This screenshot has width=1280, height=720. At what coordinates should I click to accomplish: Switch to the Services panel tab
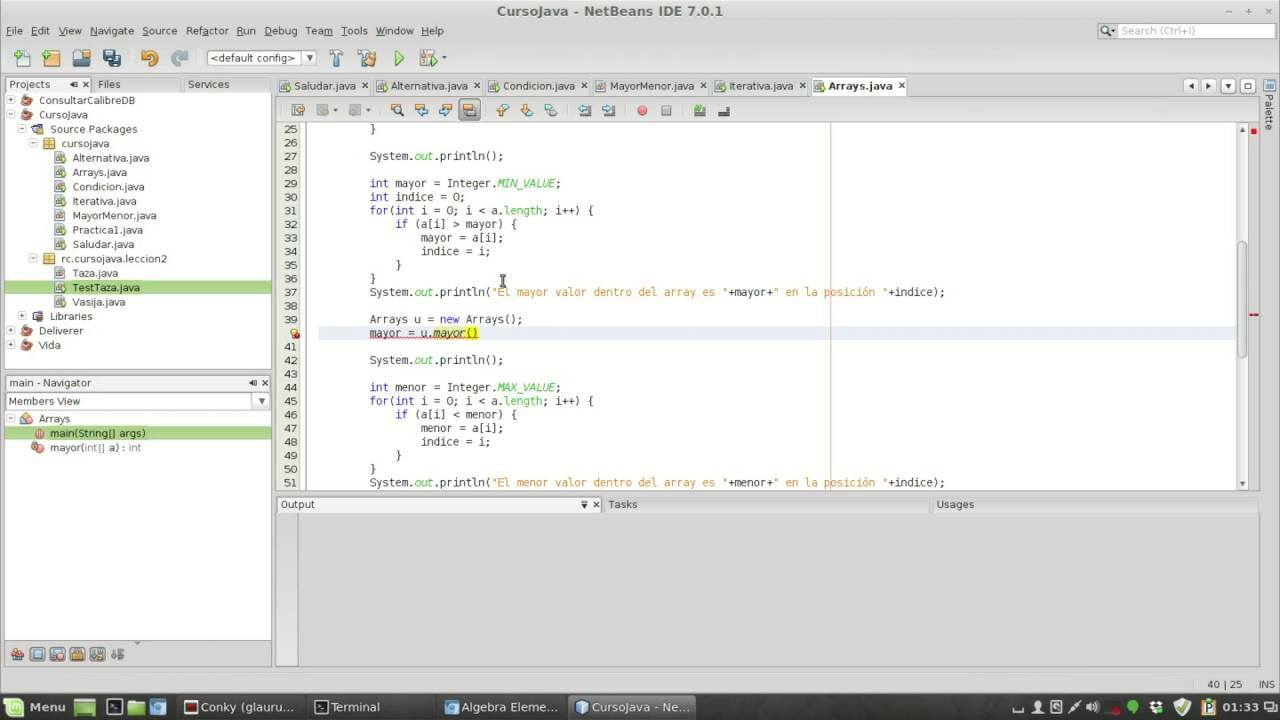[208, 84]
